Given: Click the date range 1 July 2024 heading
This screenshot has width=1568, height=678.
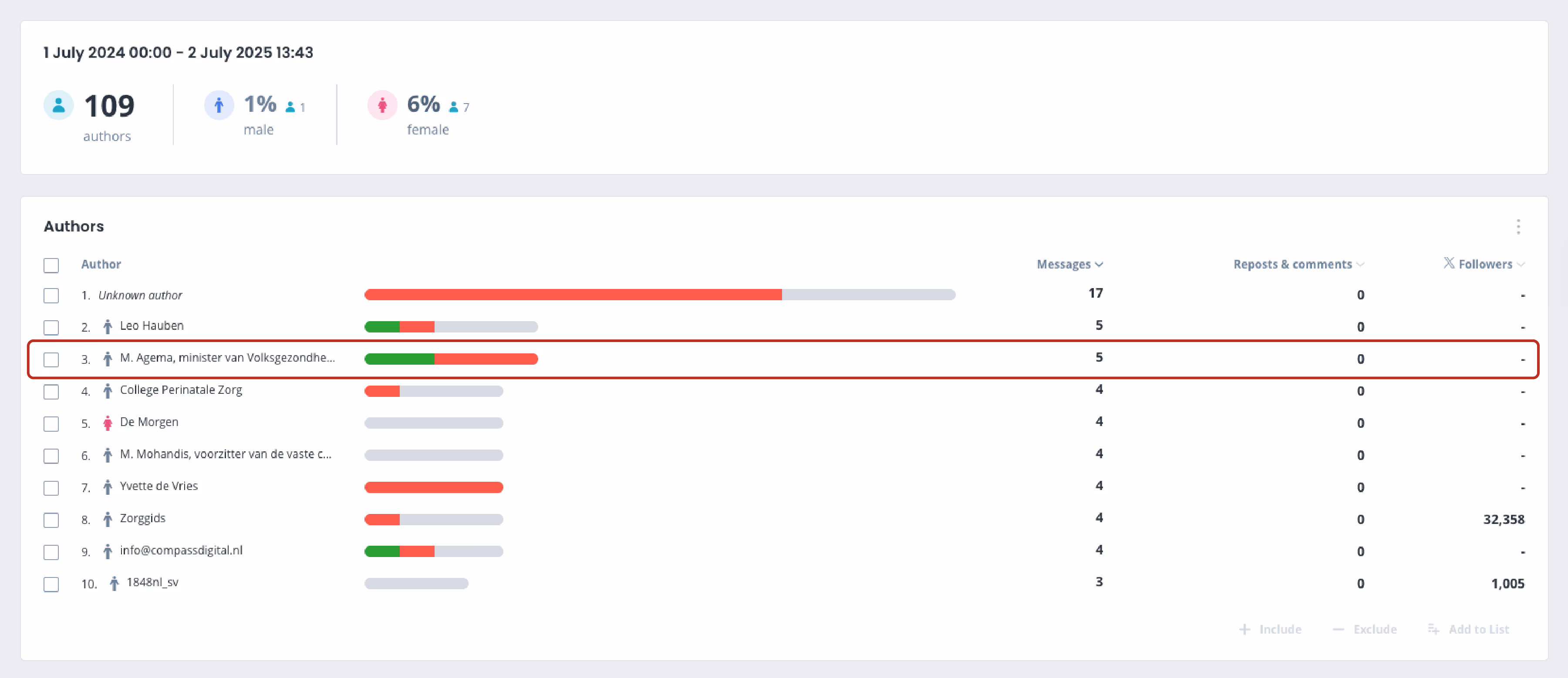Looking at the screenshot, I should [179, 52].
